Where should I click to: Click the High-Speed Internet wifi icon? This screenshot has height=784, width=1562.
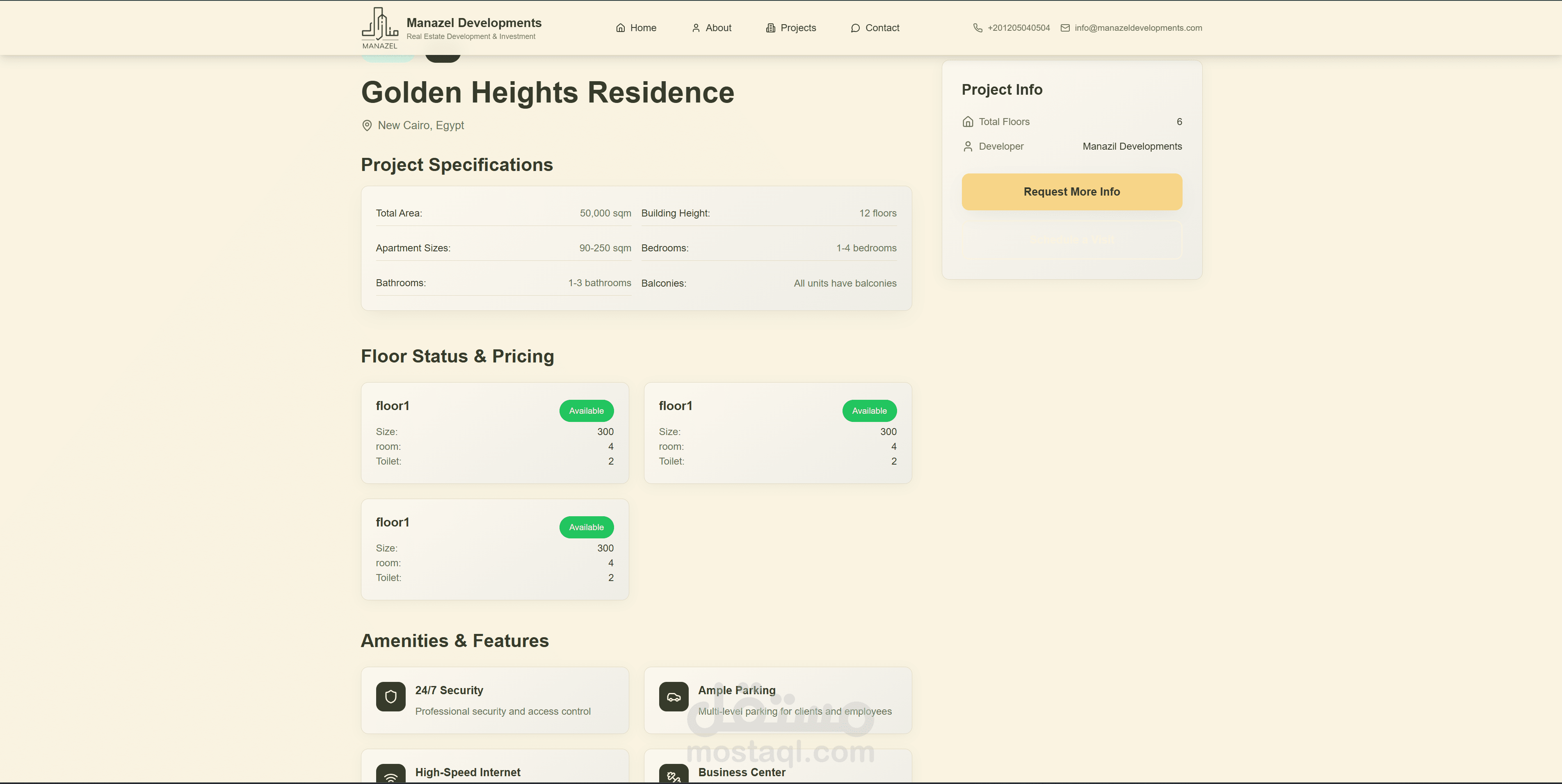coord(390,775)
